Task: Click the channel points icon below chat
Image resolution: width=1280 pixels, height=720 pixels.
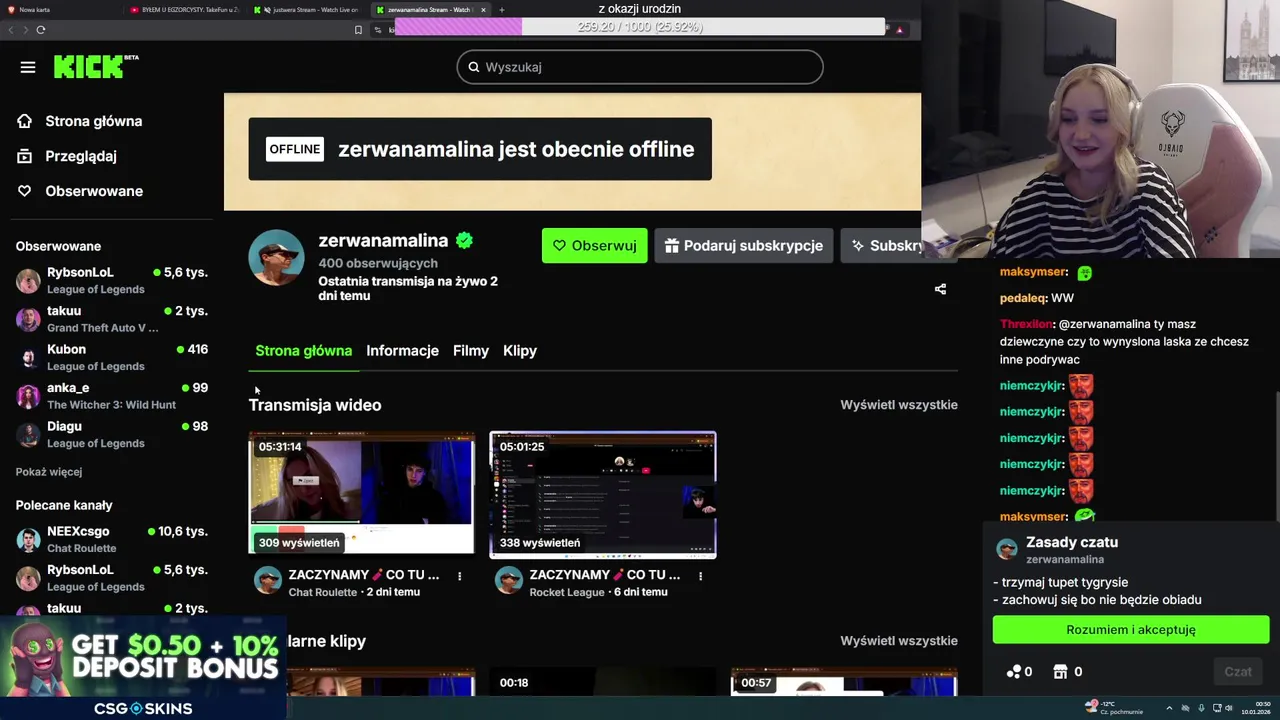Action: pos(1014,672)
